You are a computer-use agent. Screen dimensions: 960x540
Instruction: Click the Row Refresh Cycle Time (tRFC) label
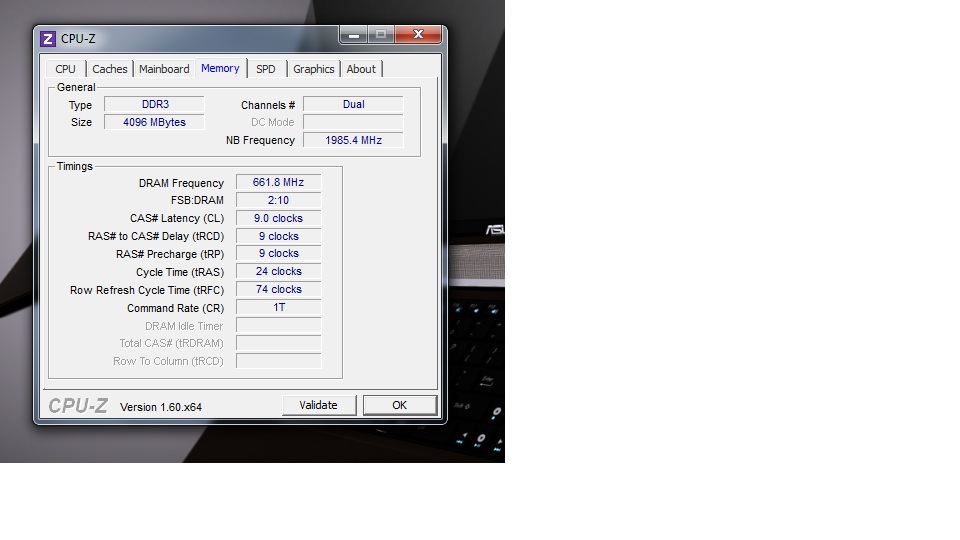pyautogui.click(x=147, y=290)
